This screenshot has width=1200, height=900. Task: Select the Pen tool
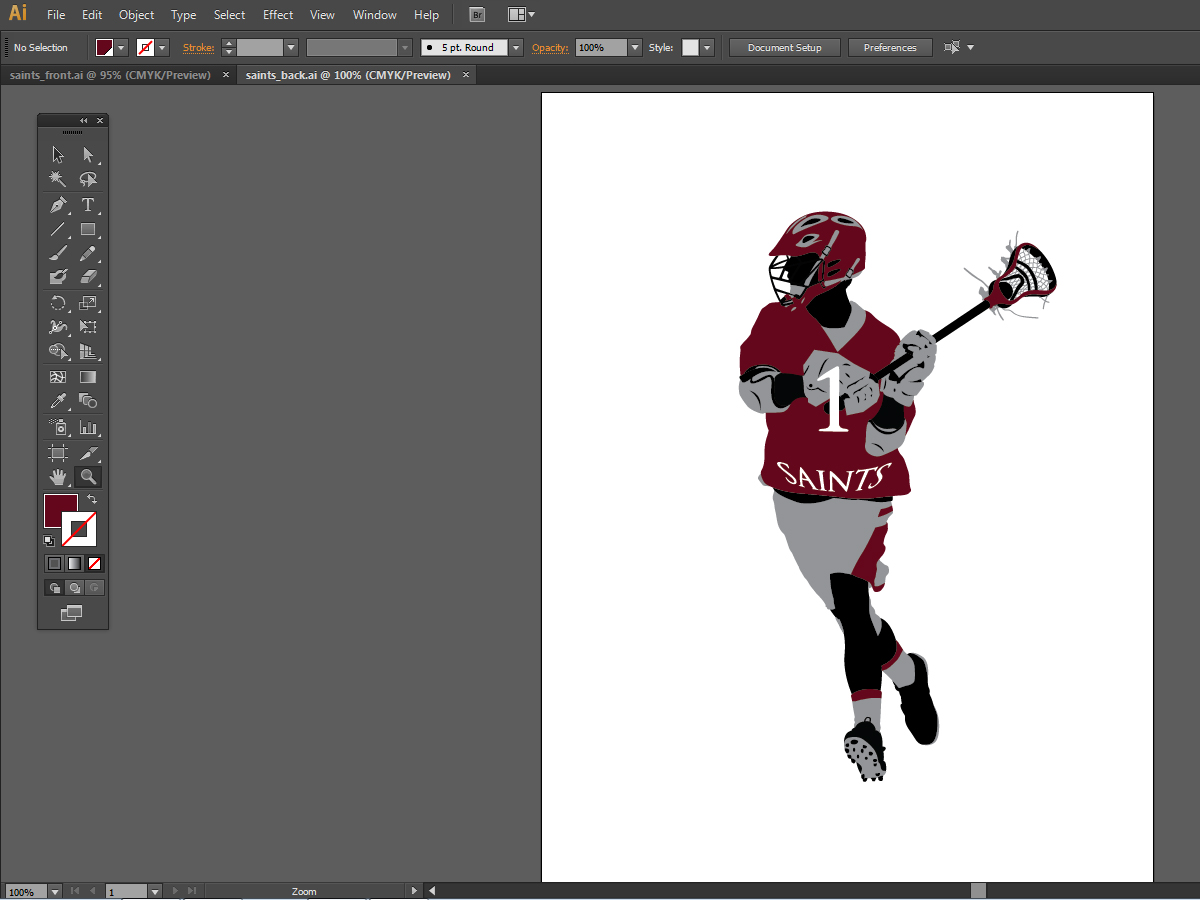58,205
